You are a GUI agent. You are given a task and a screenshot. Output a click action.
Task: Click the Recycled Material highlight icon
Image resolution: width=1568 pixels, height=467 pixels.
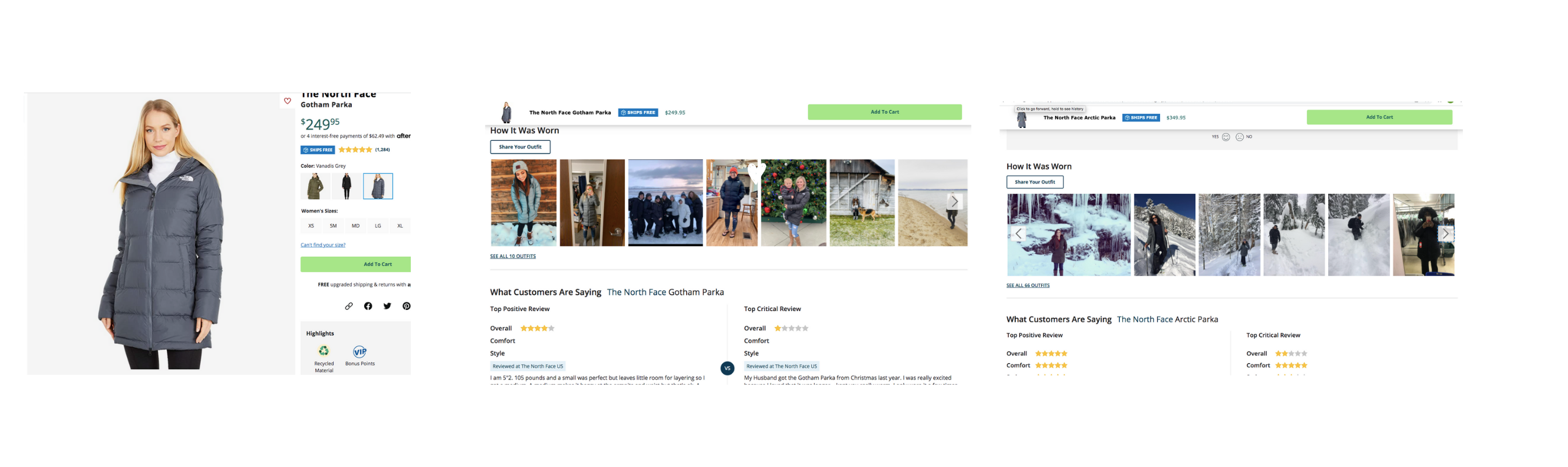click(x=324, y=351)
